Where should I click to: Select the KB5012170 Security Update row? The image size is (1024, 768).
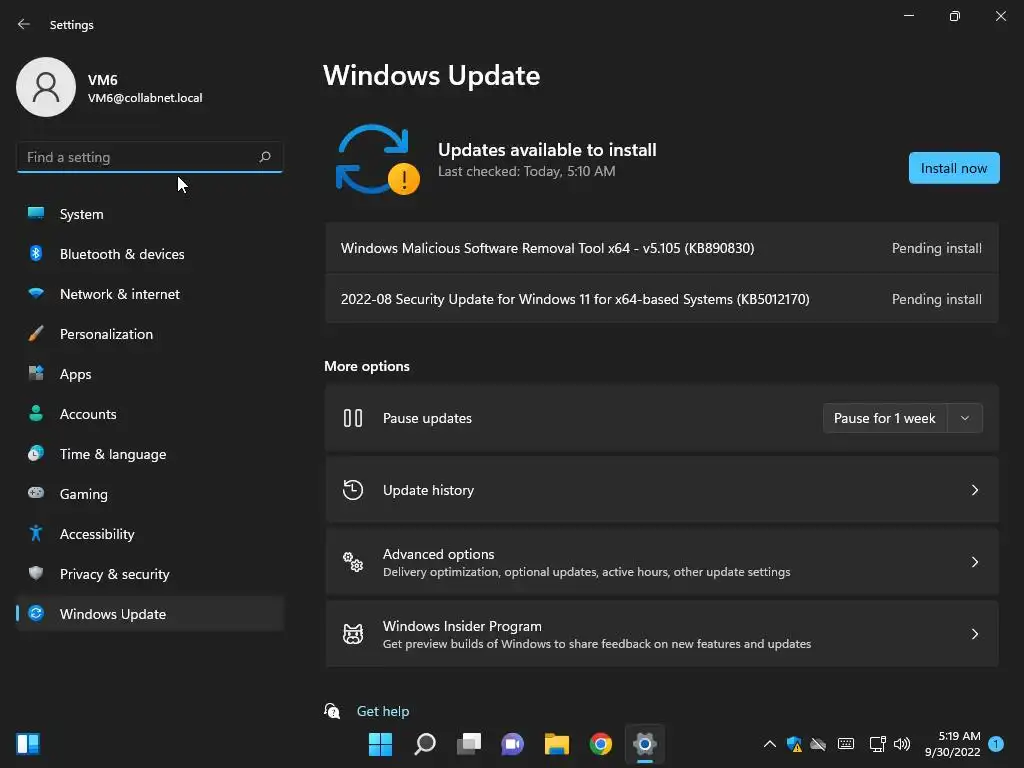tap(662, 299)
